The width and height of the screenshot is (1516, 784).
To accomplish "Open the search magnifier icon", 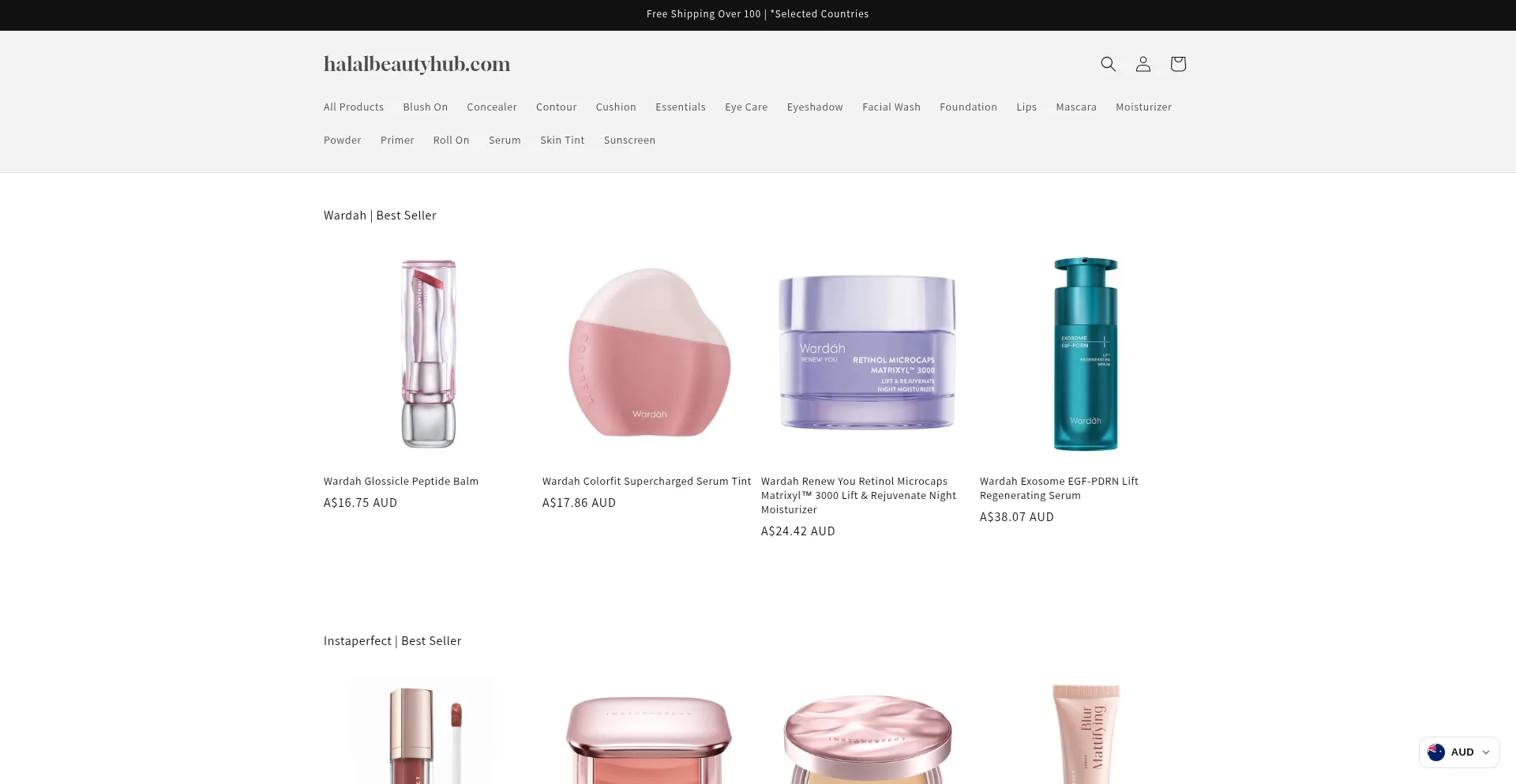I will click(1108, 64).
